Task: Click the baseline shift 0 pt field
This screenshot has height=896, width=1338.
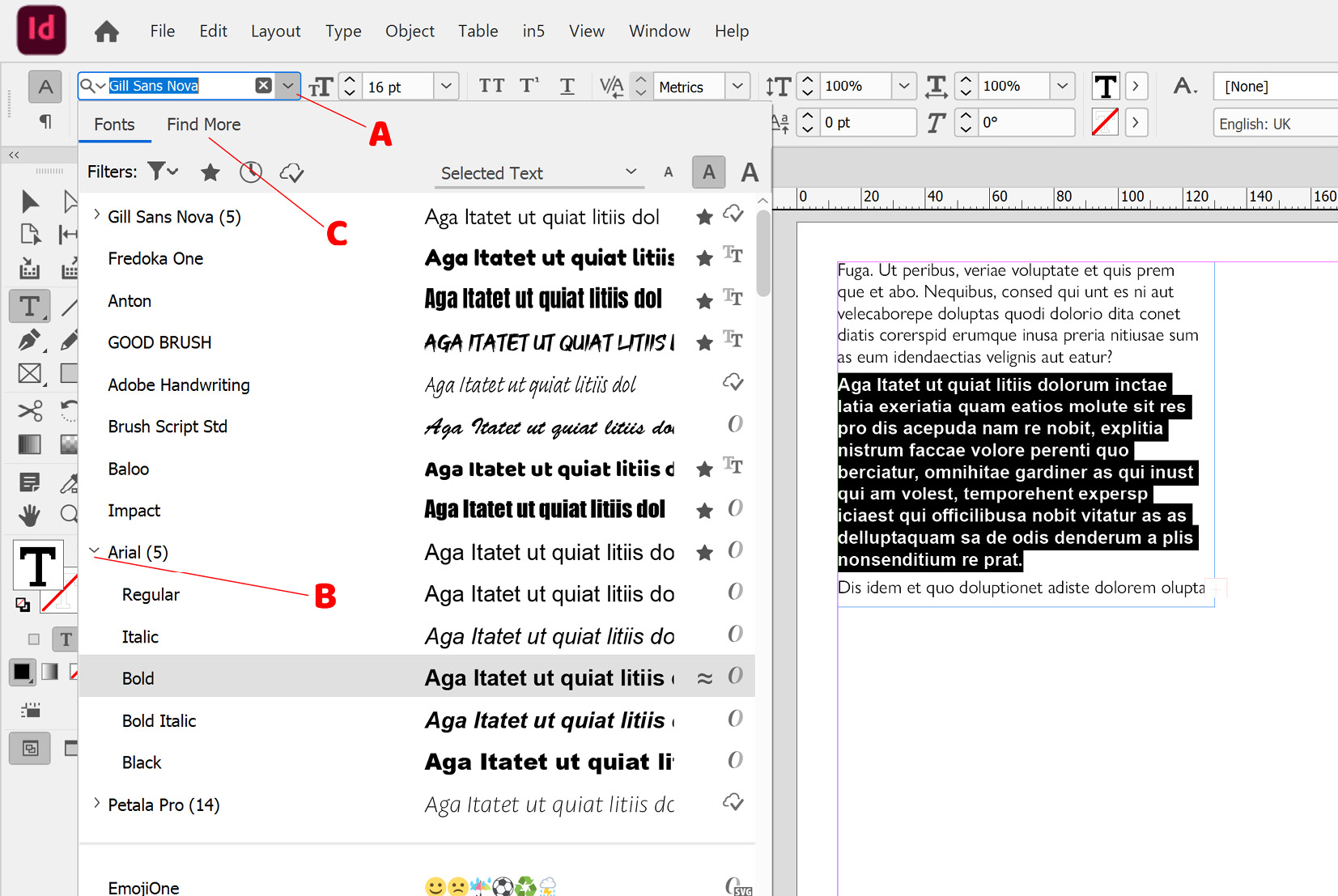Action: (868, 122)
